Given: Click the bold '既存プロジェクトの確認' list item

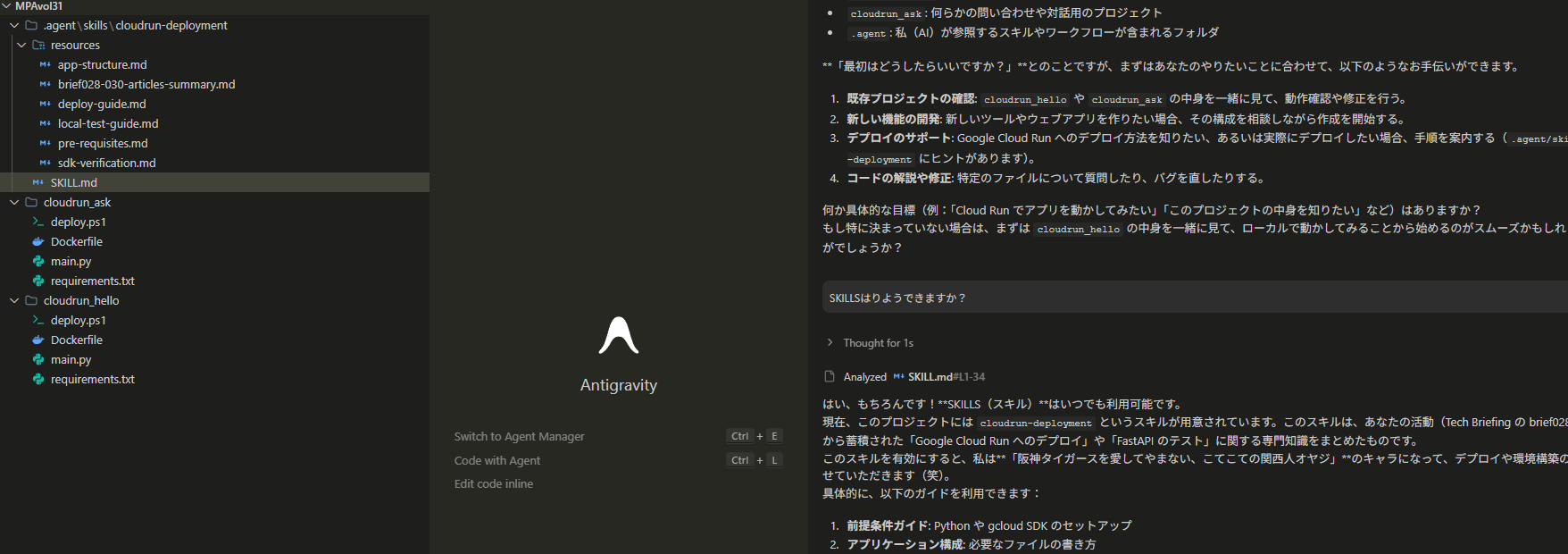Looking at the screenshot, I should [911, 99].
